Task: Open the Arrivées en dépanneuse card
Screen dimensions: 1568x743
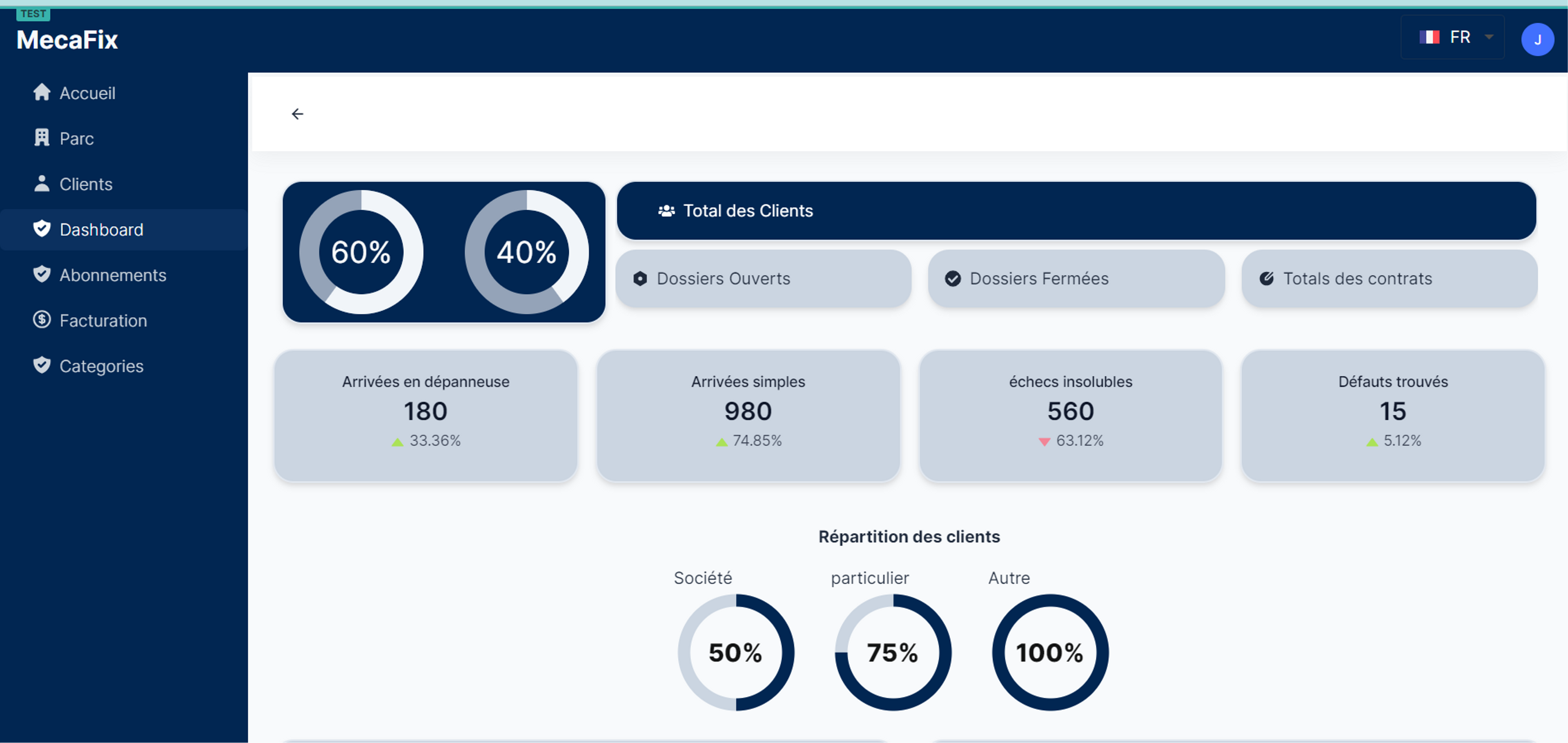Action: pyautogui.click(x=425, y=416)
